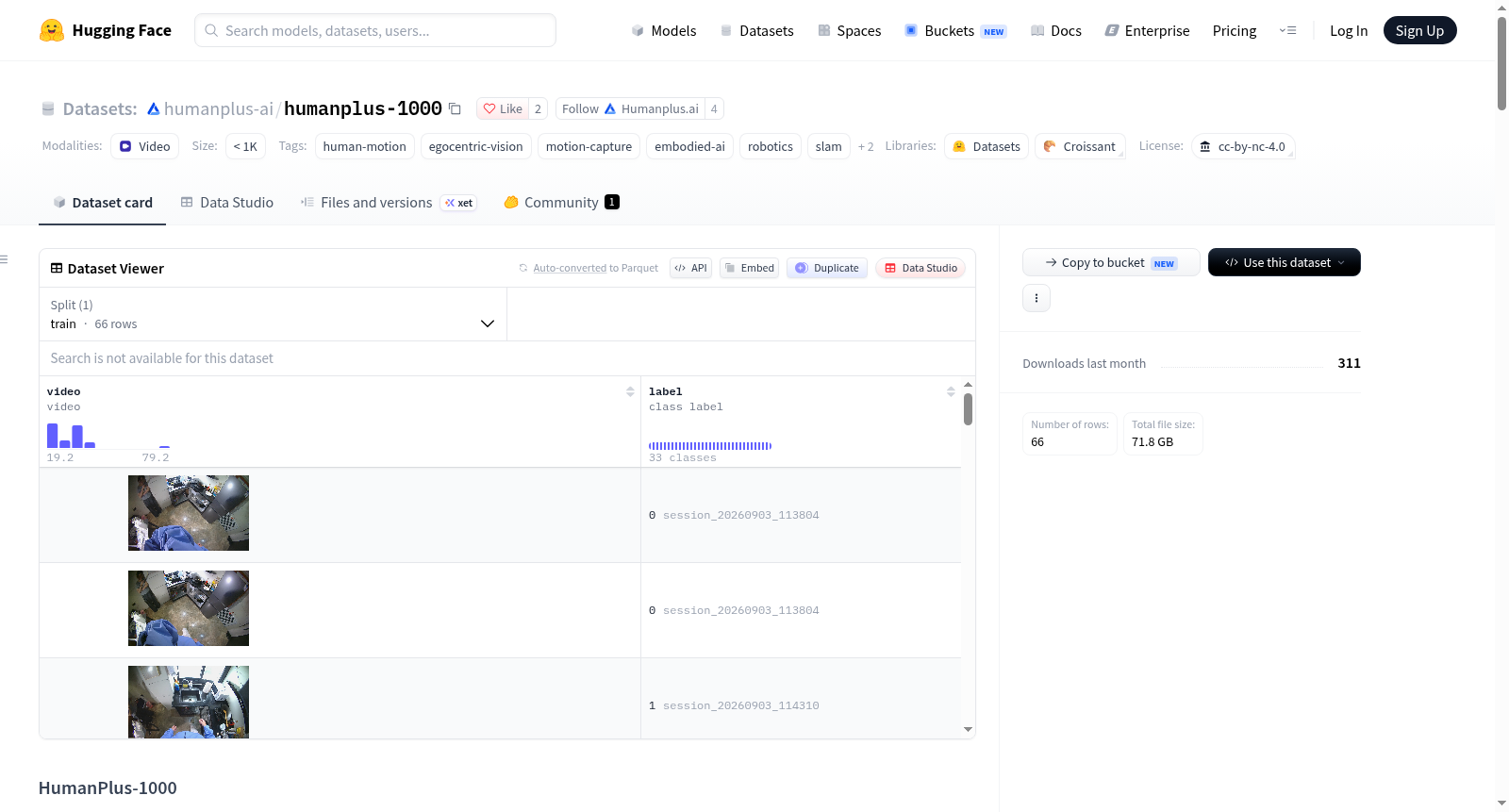Image resolution: width=1509 pixels, height=812 pixels.
Task: Open the left sidebar table-of-contents icon
Action: [x=4, y=259]
